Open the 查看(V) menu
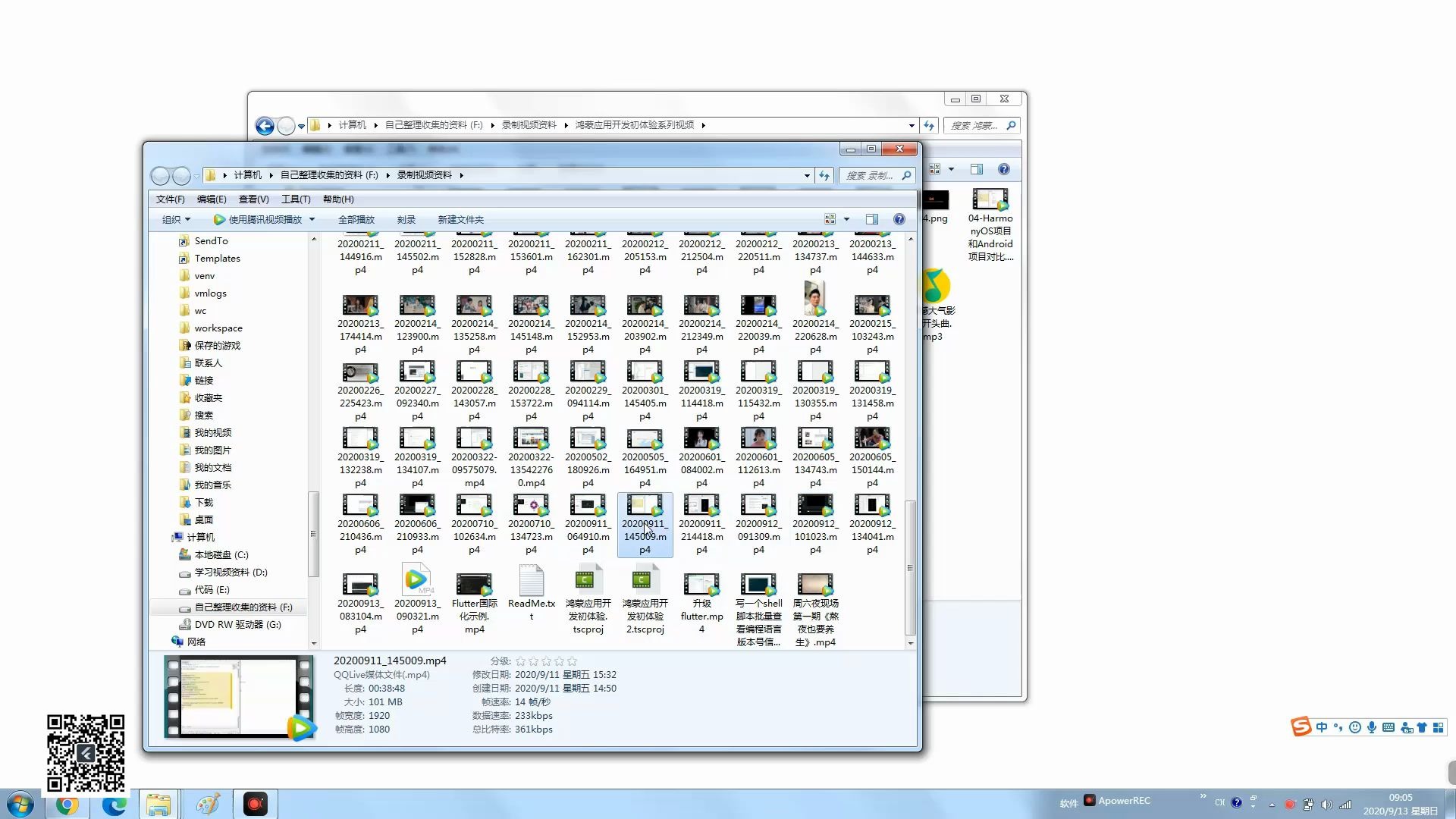 pyautogui.click(x=253, y=199)
